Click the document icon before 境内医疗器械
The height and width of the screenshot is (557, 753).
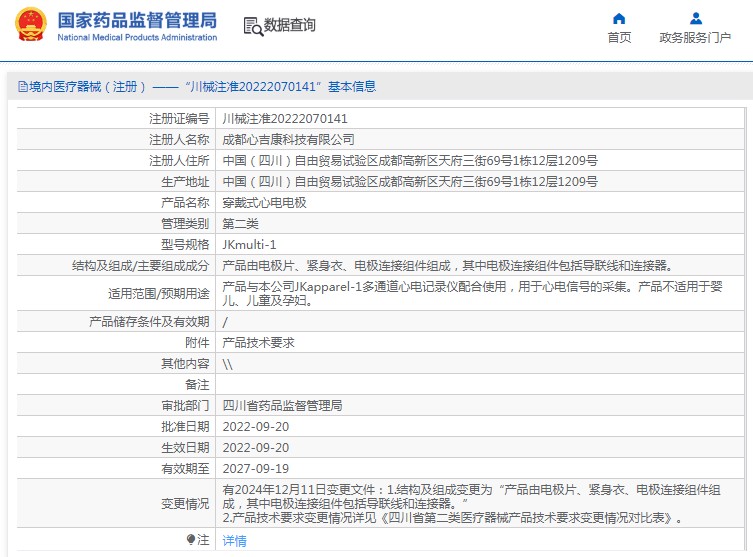point(23,86)
